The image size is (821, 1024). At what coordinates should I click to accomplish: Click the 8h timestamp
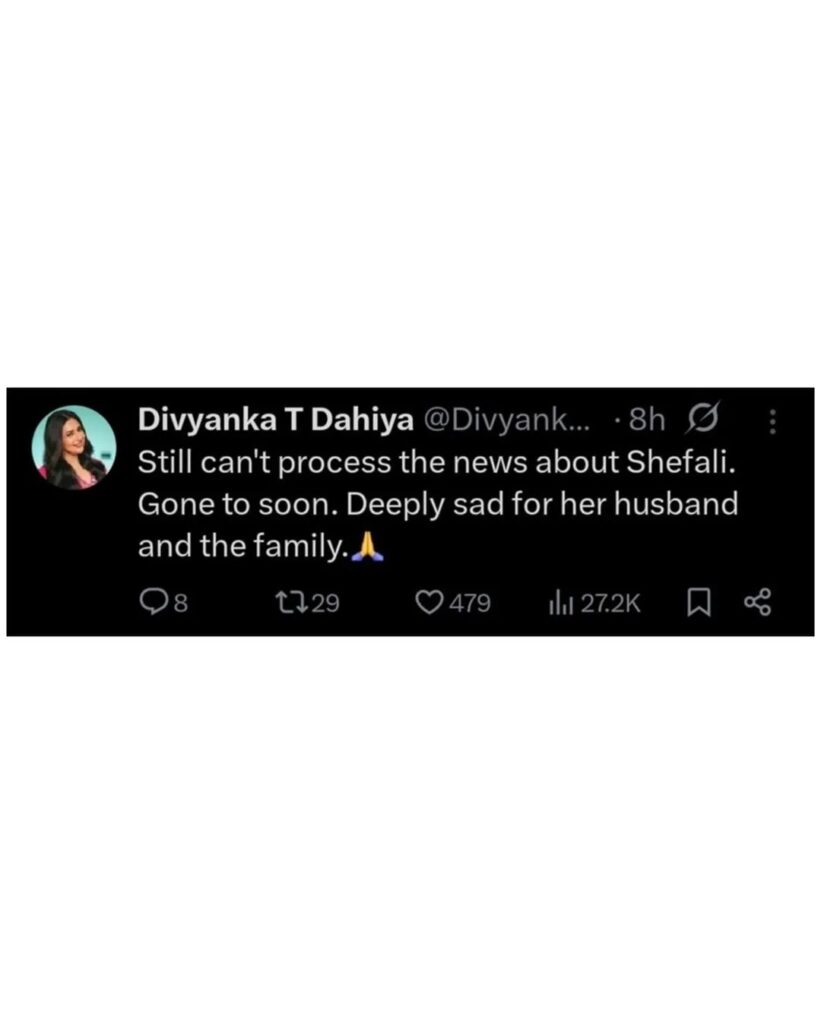pos(647,421)
